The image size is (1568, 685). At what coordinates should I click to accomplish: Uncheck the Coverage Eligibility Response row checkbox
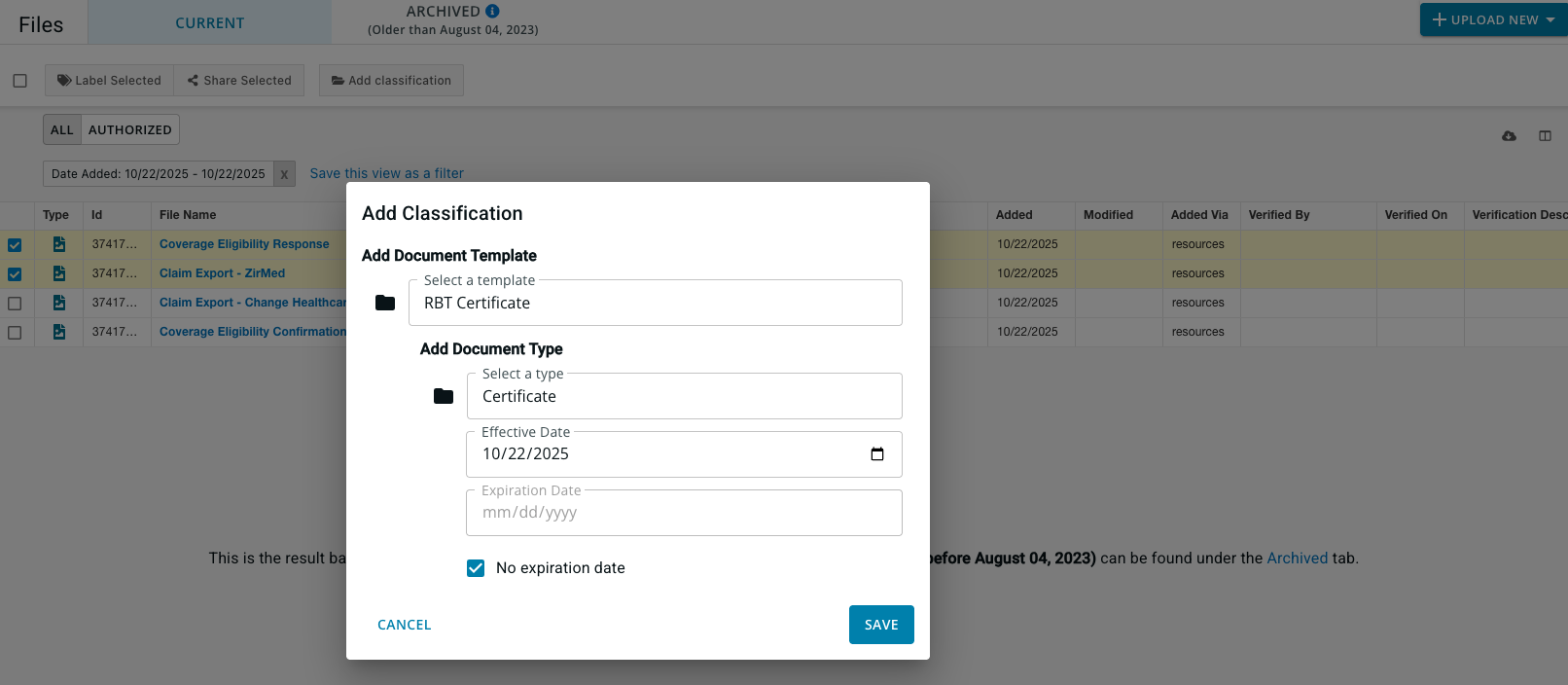(15, 245)
